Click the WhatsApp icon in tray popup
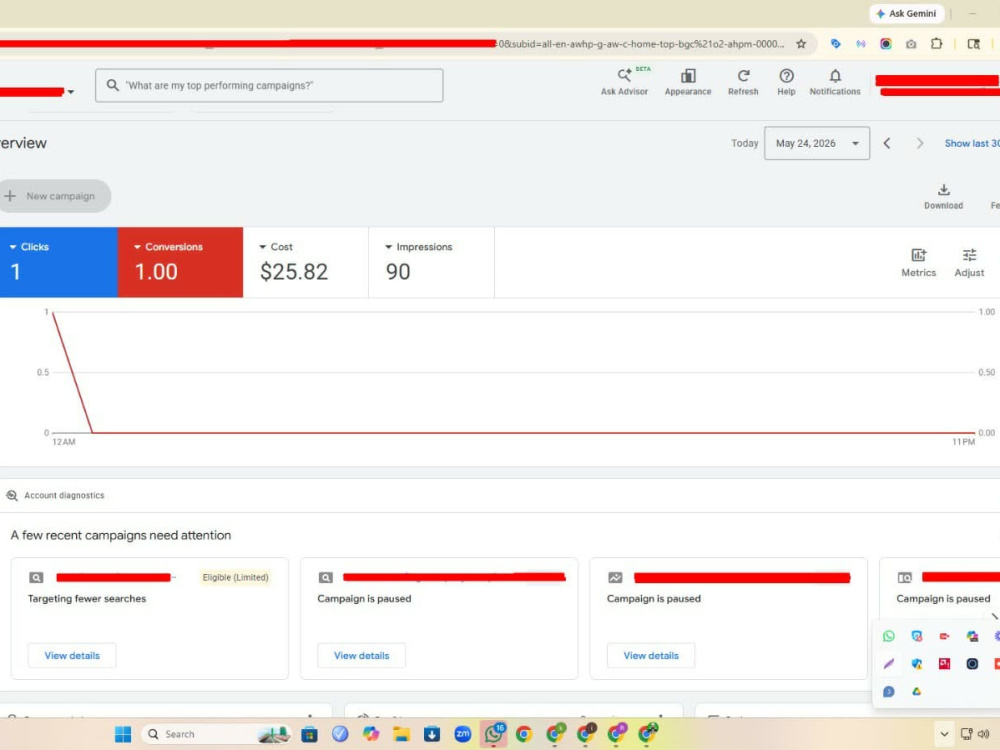Image resolution: width=1000 pixels, height=750 pixels. pyautogui.click(x=888, y=636)
